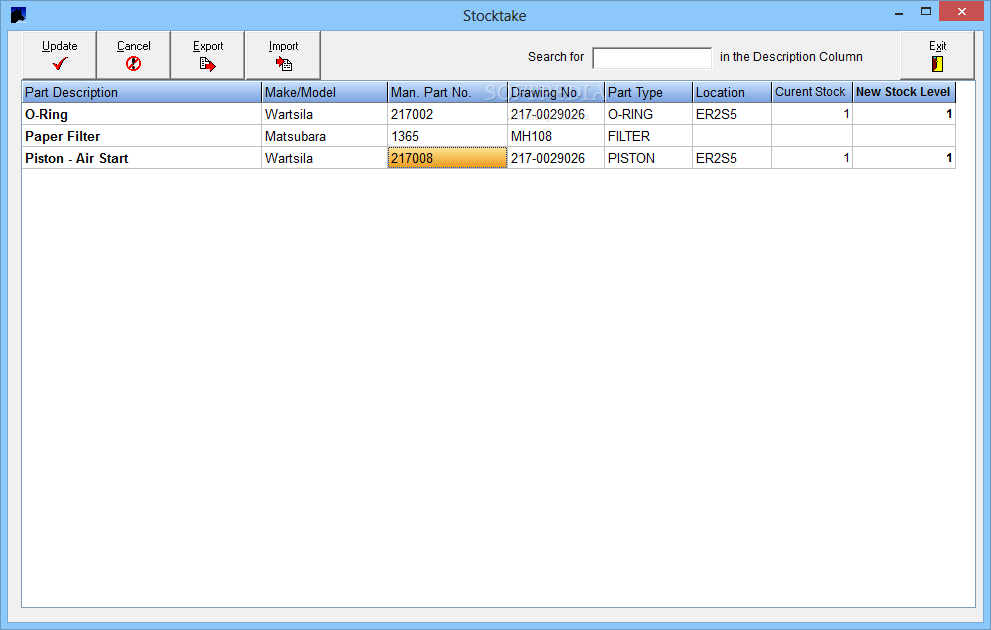Click the Import button

click(x=283, y=55)
